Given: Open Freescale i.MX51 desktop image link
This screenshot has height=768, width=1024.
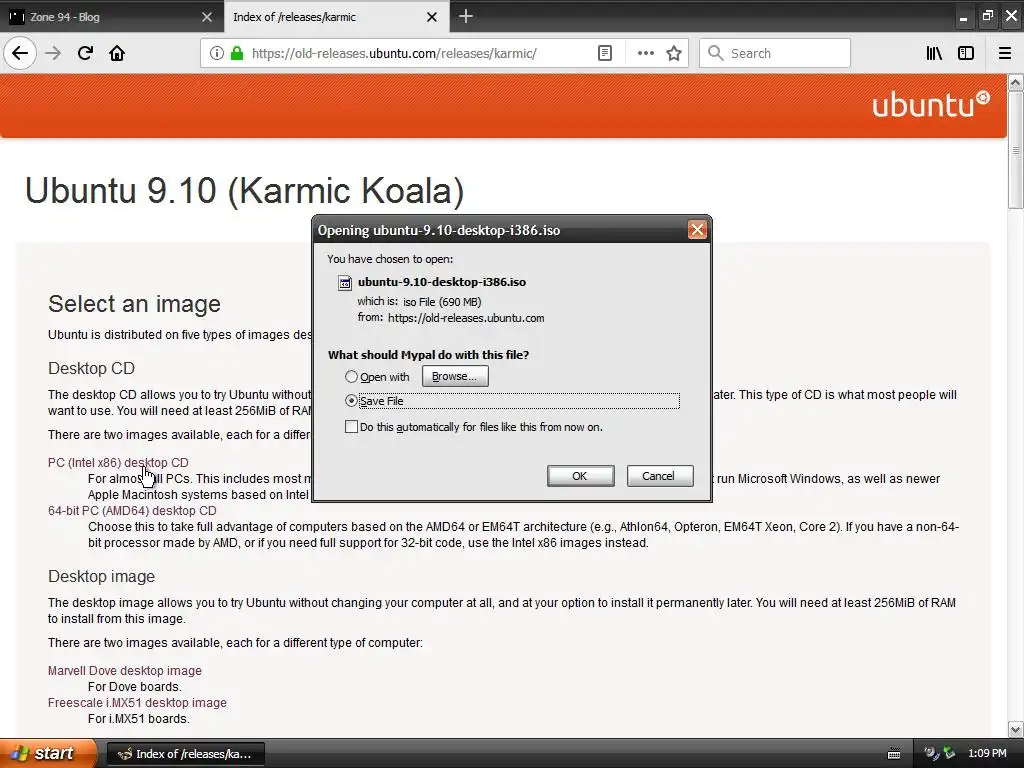Looking at the screenshot, I should [x=137, y=703].
